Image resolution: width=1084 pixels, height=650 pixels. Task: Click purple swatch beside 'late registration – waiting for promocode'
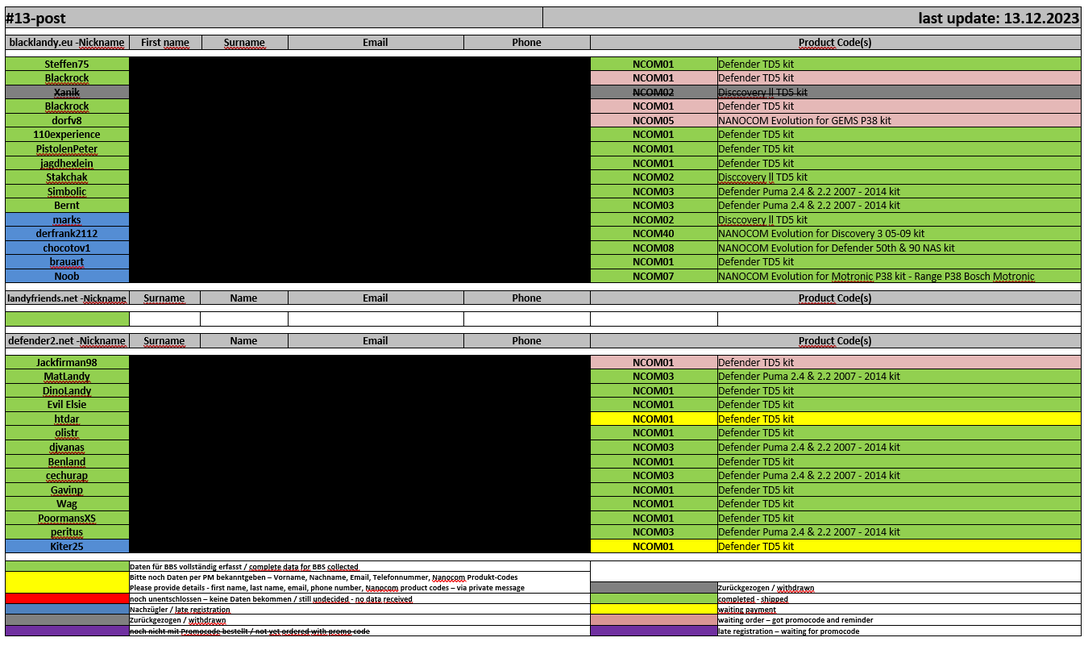tap(653, 631)
